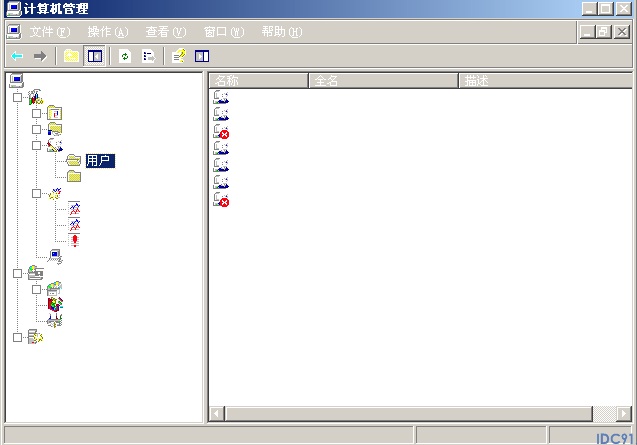Toggle the expander box beside Shared Folders
The width and height of the screenshot is (637, 445).
click(x=36, y=129)
